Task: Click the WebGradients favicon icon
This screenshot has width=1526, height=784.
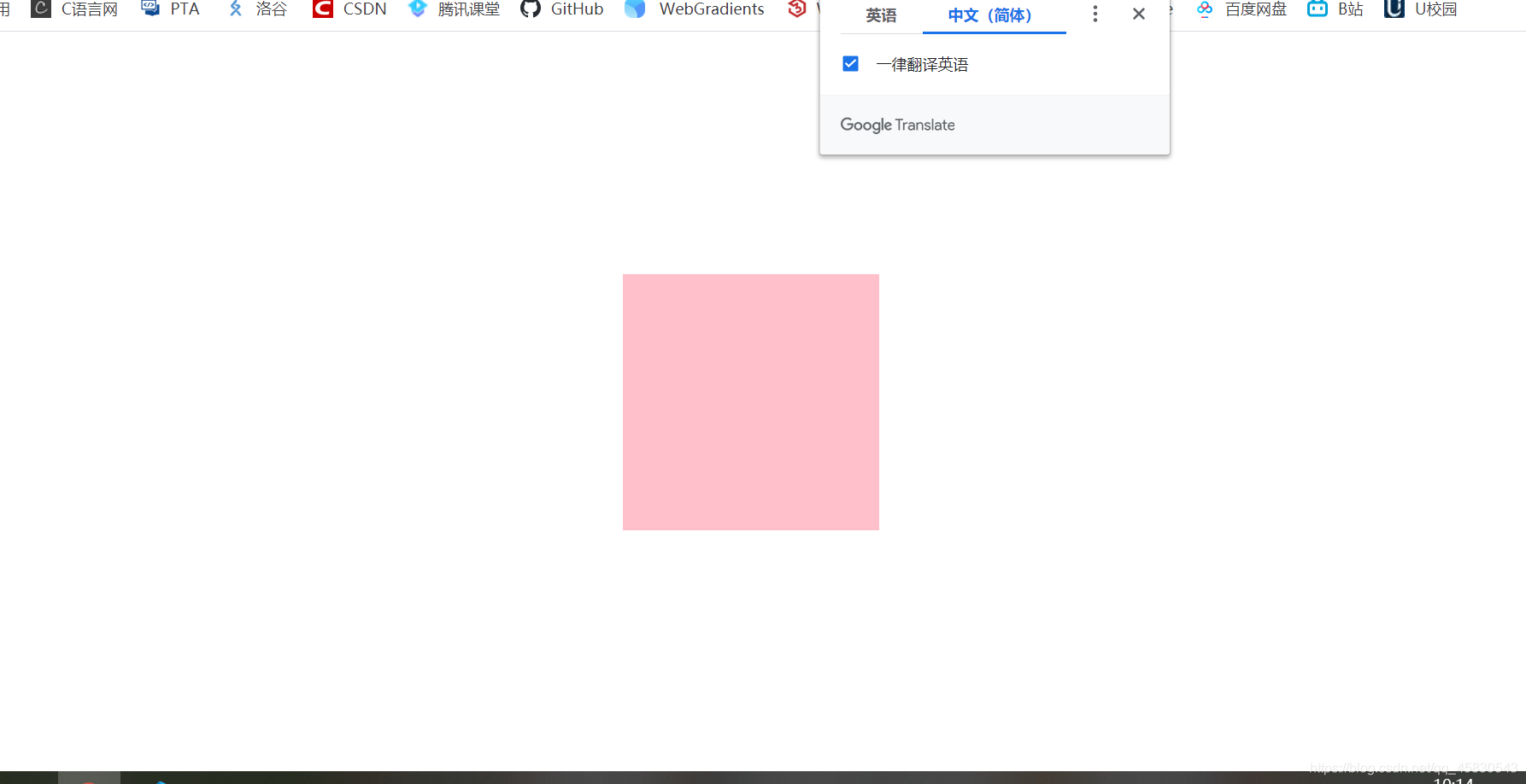Action: tap(635, 9)
